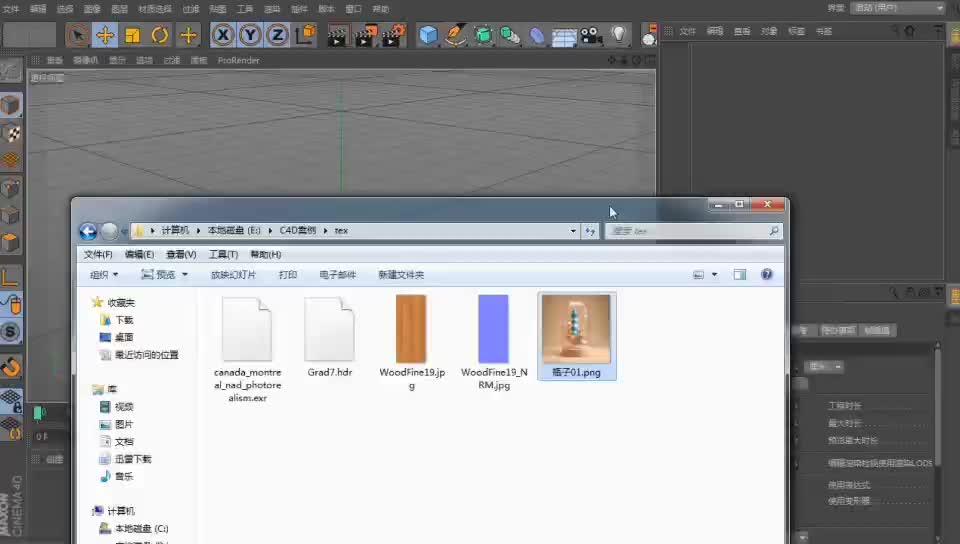Open the object manager file menu
This screenshot has width=960, height=544.
pyautogui.click(x=688, y=31)
